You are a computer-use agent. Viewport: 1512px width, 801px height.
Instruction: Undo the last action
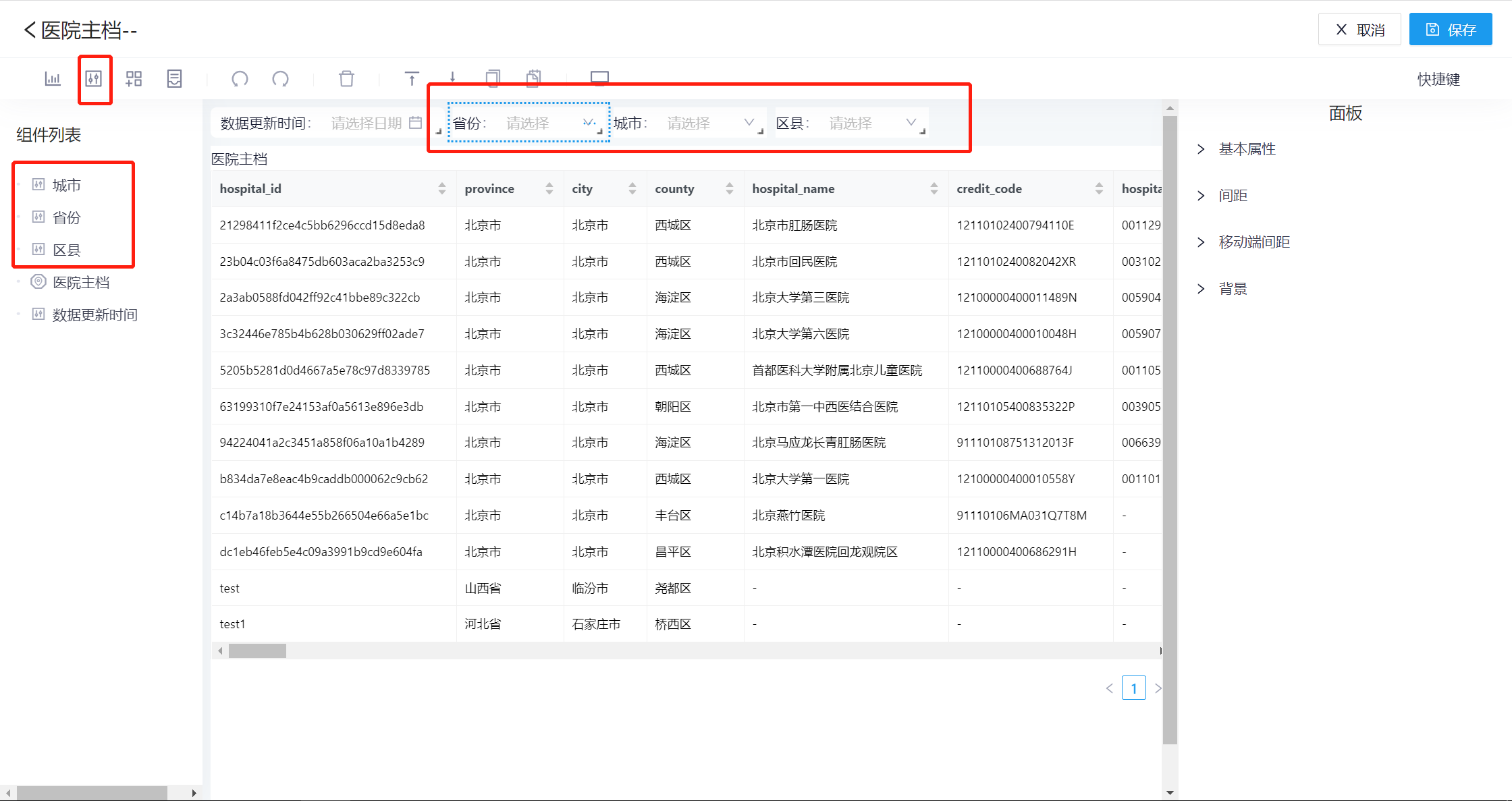[240, 78]
